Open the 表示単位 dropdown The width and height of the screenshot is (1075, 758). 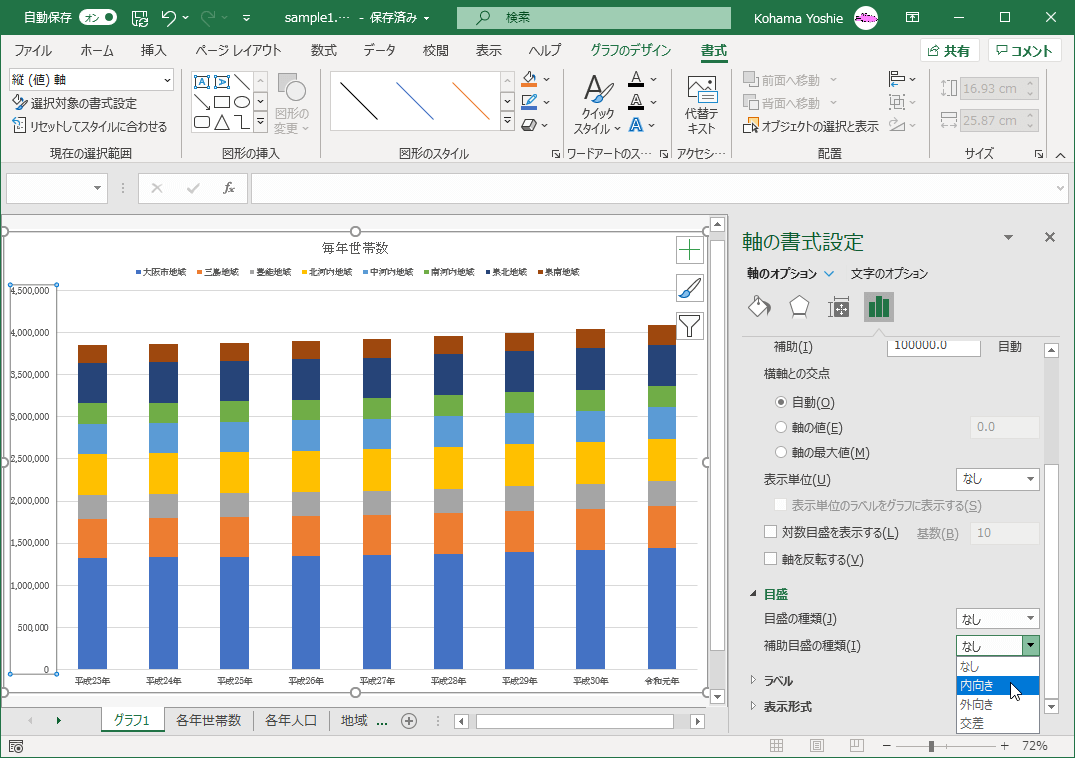997,479
